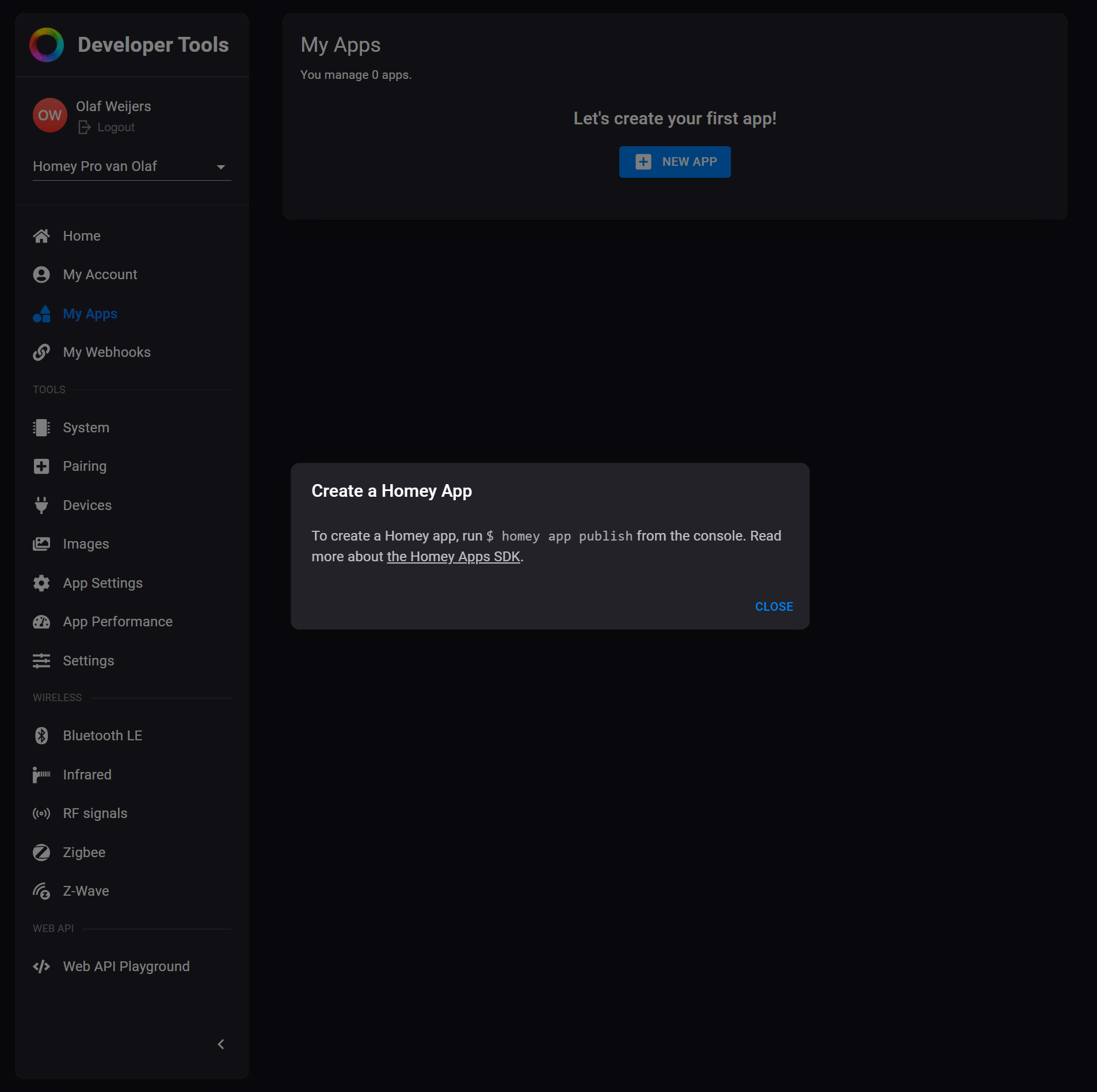The height and width of the screenshot is (1092, 1097).
Task: Click the Zigbee icon in sidebar
Action: pos(41,853)
